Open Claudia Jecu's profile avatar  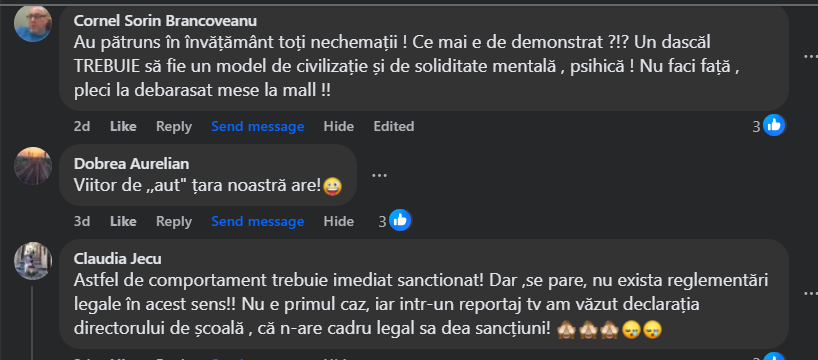pyautogui.click(x=32, y=260)
